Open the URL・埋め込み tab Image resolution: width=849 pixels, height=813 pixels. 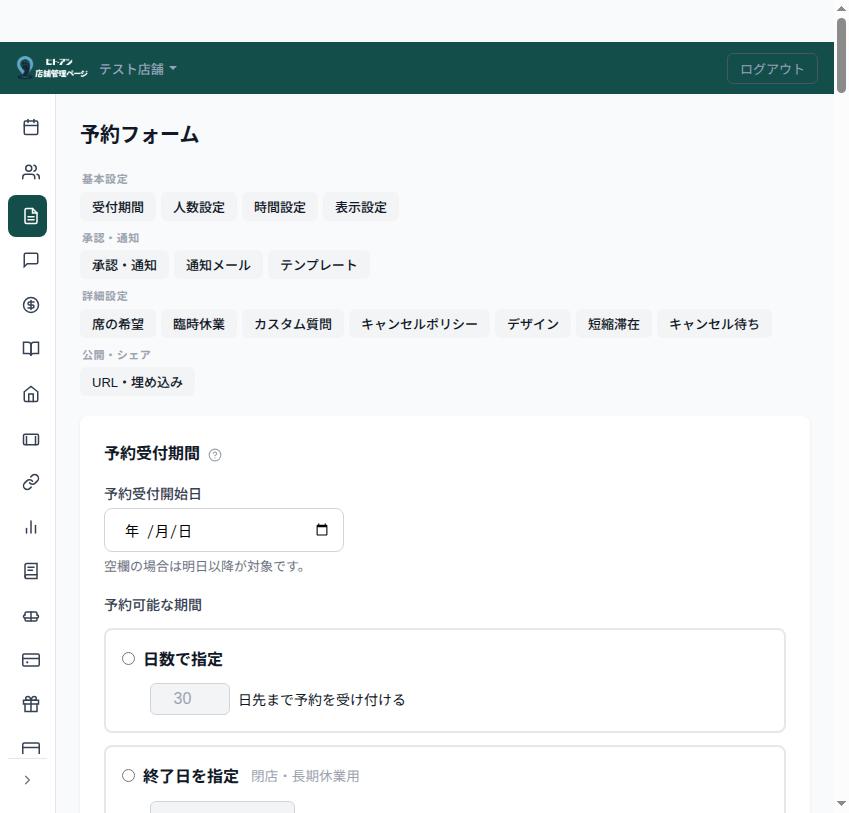[x=138, y=383]
